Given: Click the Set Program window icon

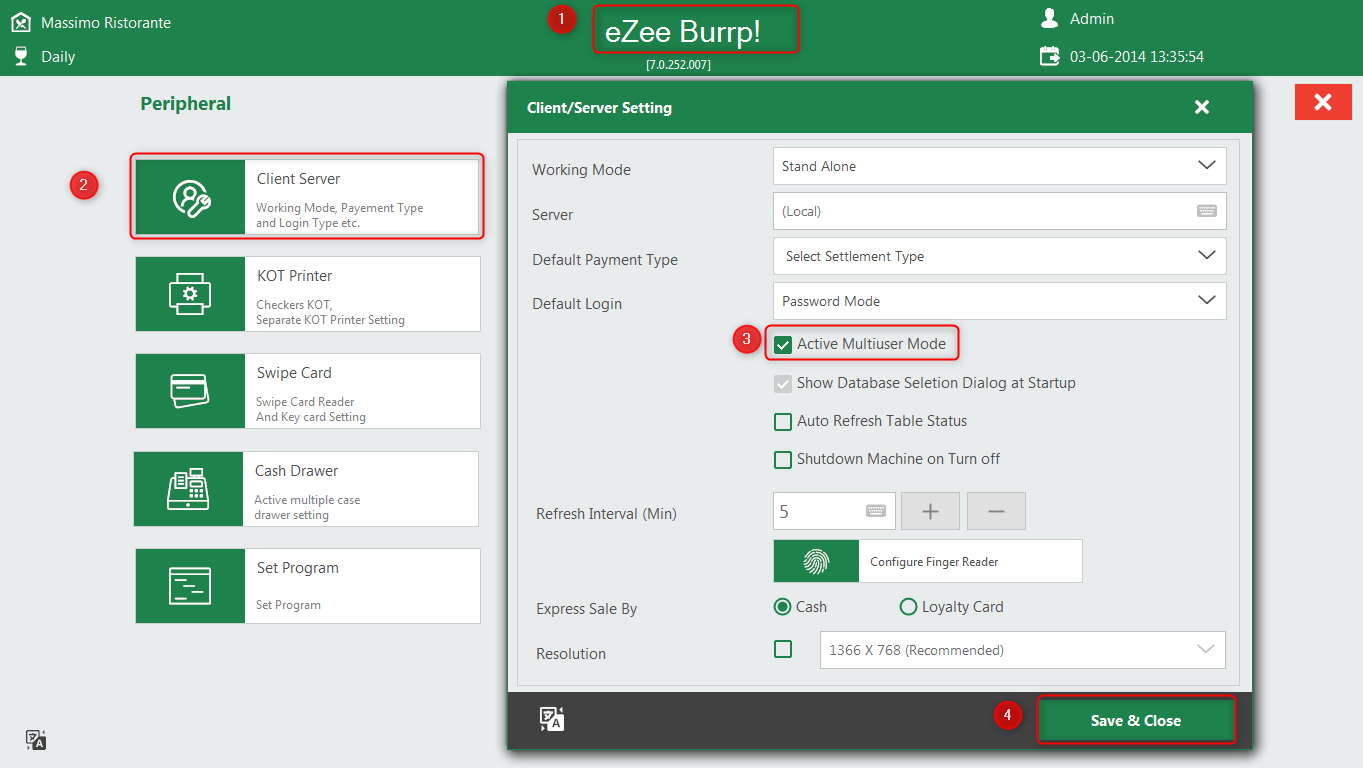Looking at the screenshot, I should click(190, 586).
